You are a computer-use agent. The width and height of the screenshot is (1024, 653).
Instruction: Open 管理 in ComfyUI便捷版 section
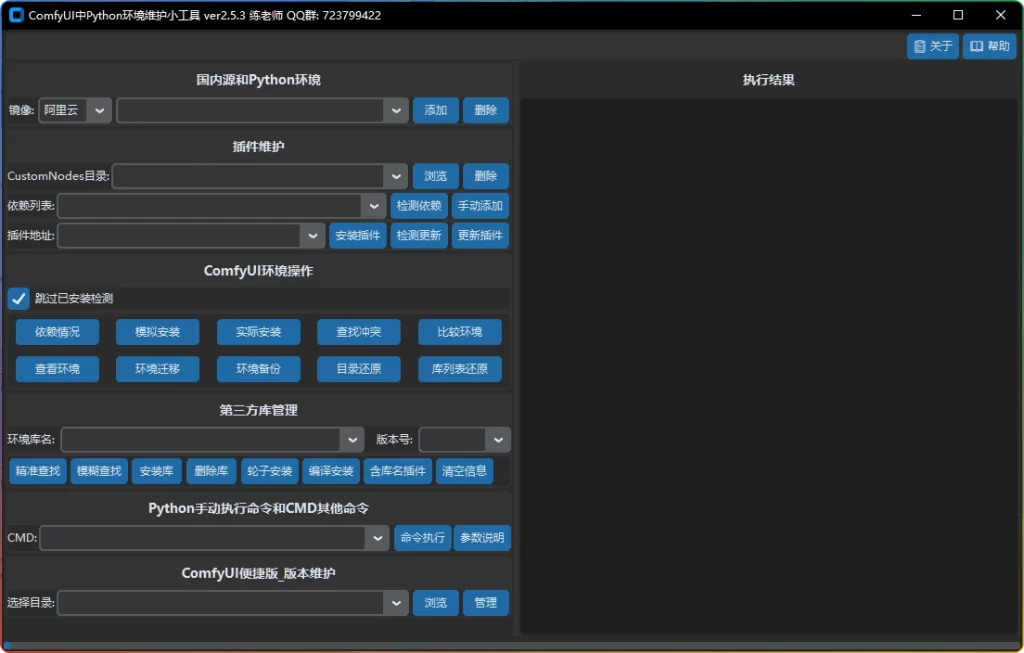click(486, 602)
